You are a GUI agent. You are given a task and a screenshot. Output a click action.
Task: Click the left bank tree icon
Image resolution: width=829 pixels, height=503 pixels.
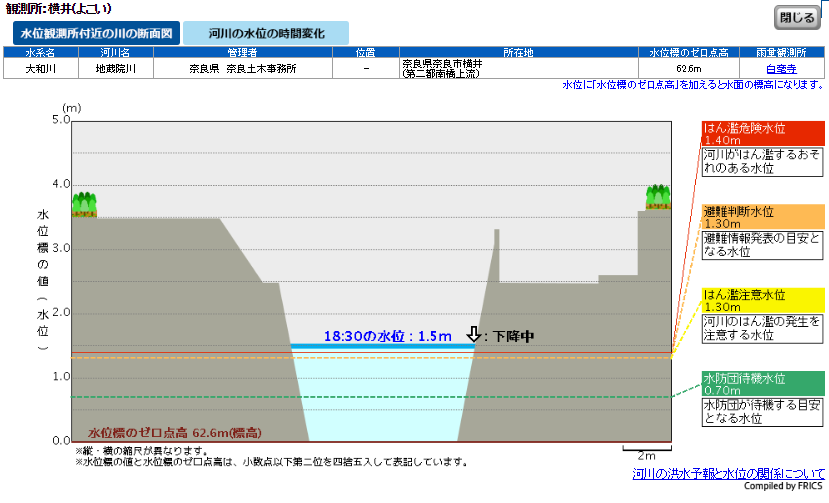pos(84,204)
